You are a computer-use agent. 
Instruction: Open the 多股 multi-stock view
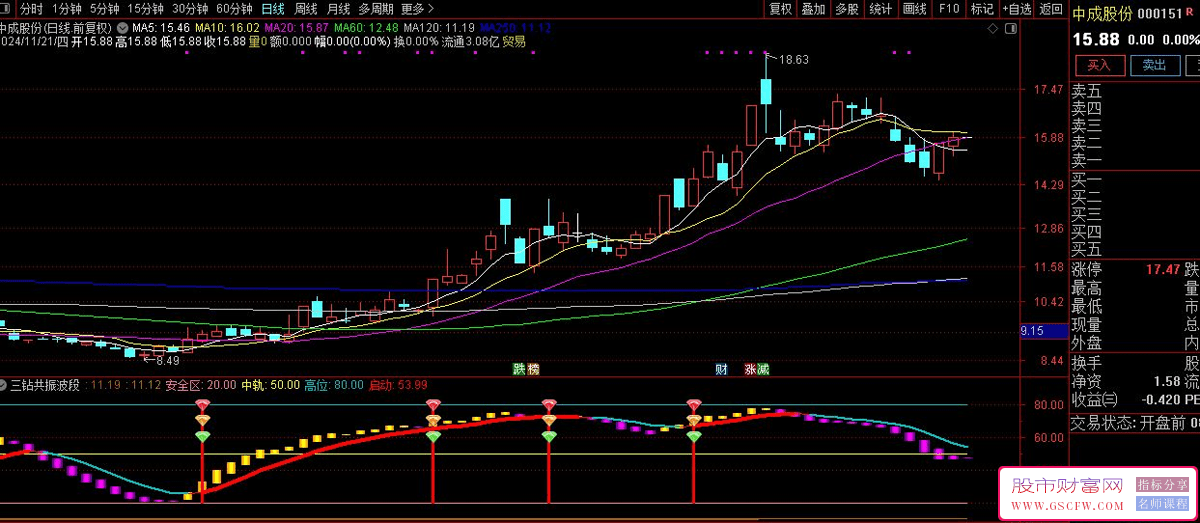coord(846,9)
